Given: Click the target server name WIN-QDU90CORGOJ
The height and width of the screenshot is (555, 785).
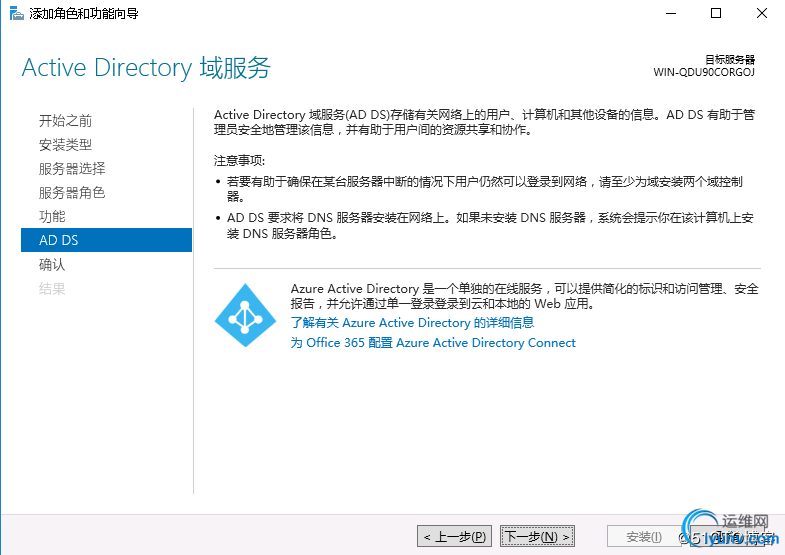Looking at the screenshot, I should [x=704, y=74].
